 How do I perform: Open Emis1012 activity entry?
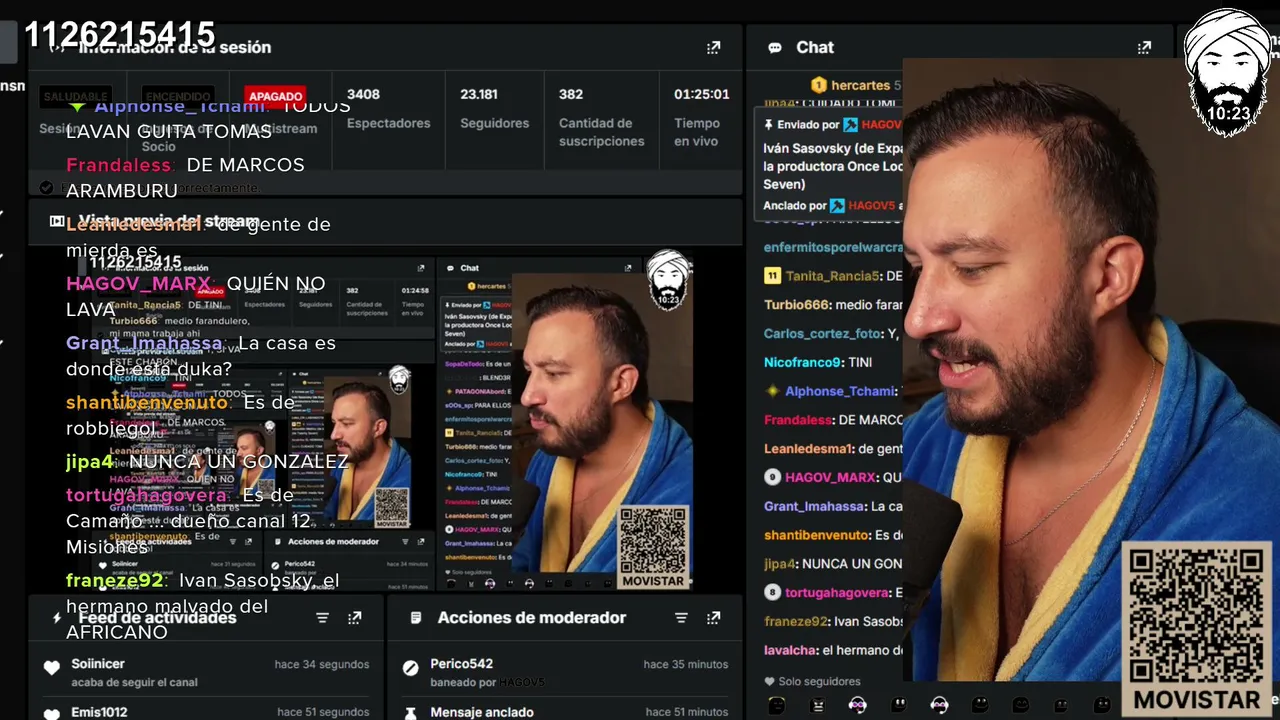point(206,710)
